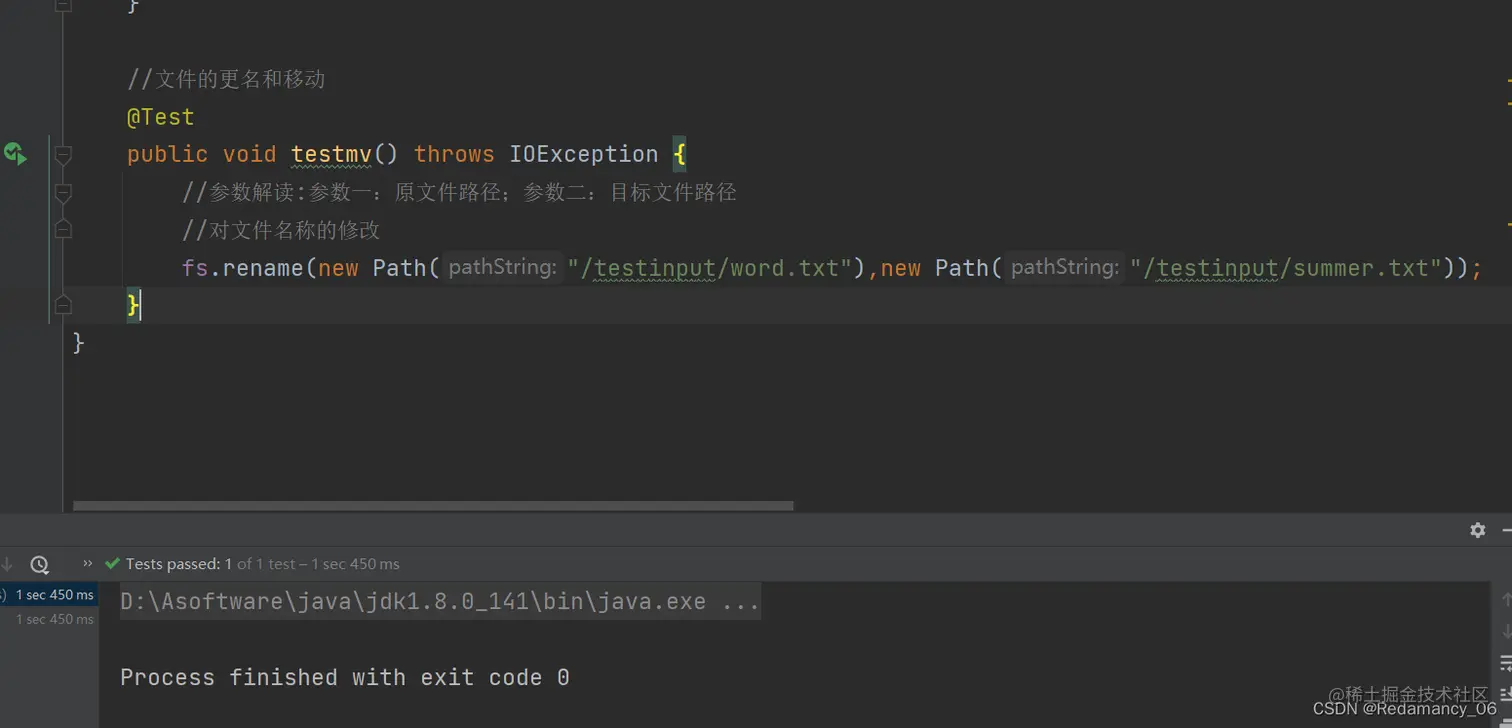
Task: Collapse testmv method fold marker
Action: pos(63,155)
